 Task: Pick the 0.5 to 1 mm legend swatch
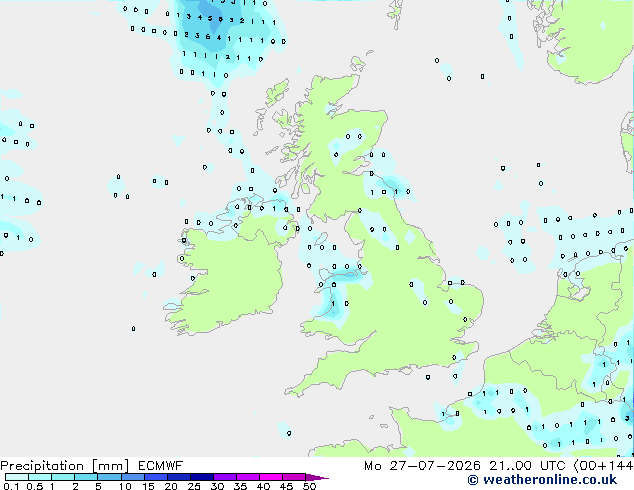(x=40, y=477)
